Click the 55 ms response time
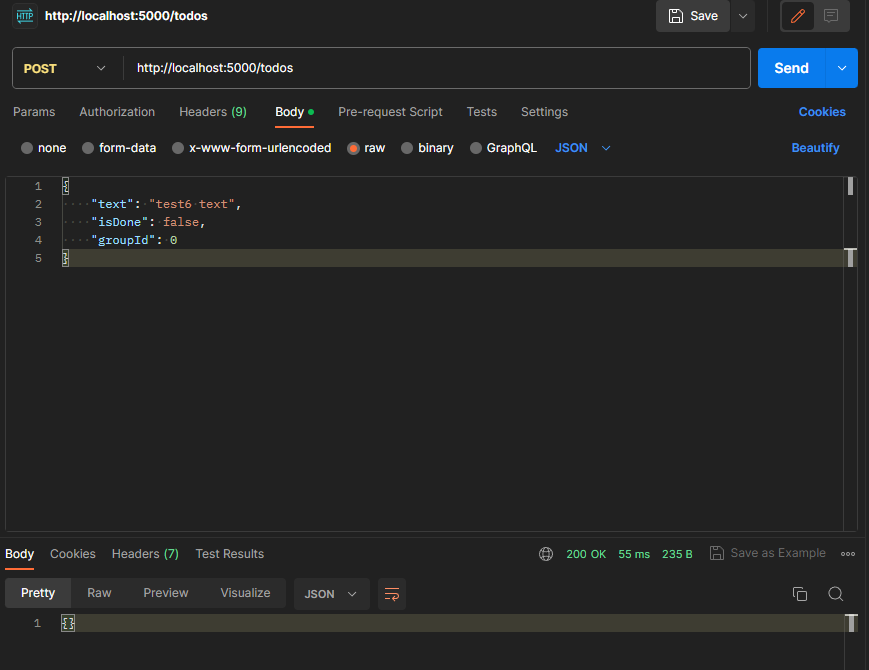 pyautogui.click(x=633, y=554)
